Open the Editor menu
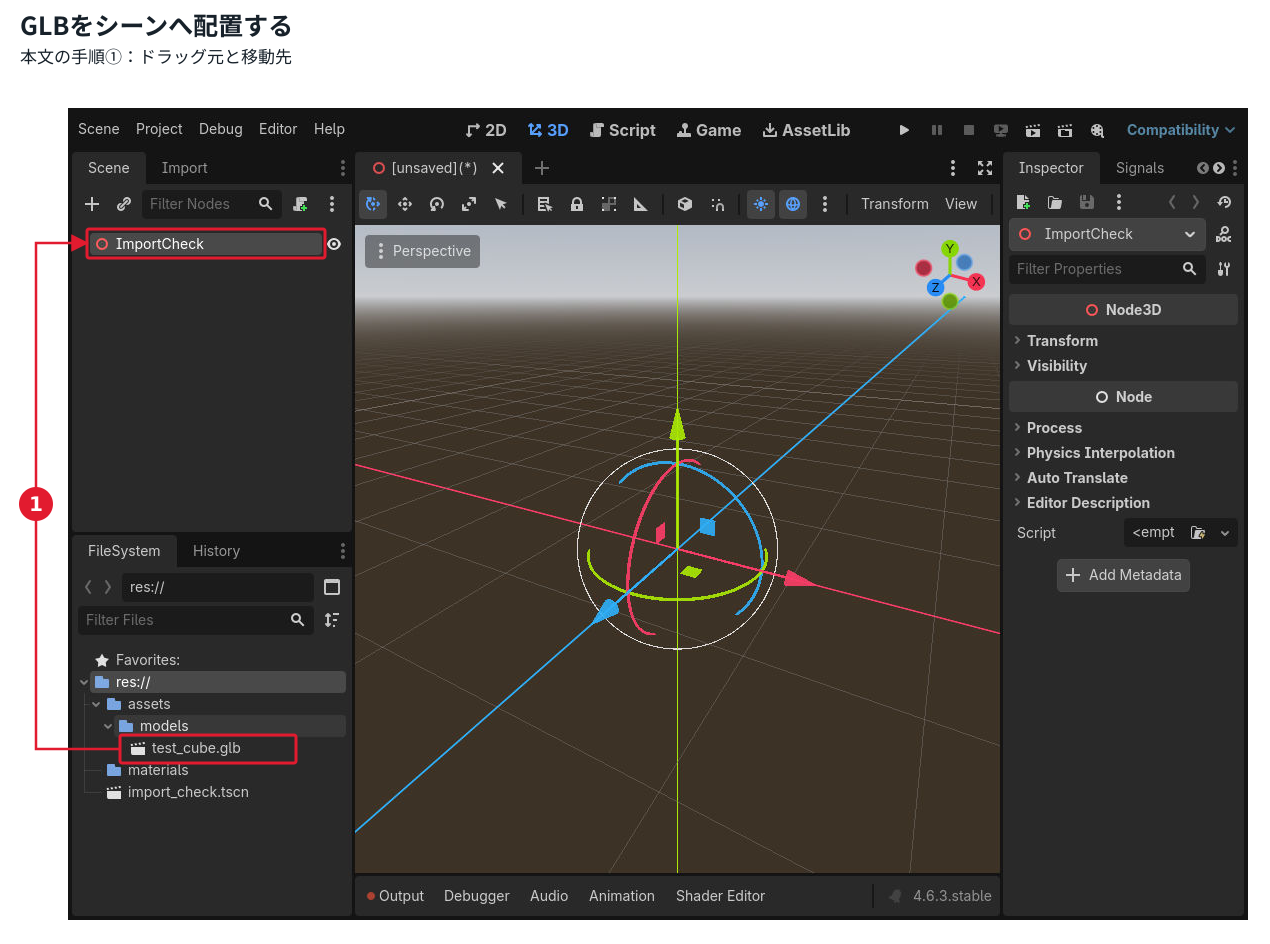 click(278, 129)
